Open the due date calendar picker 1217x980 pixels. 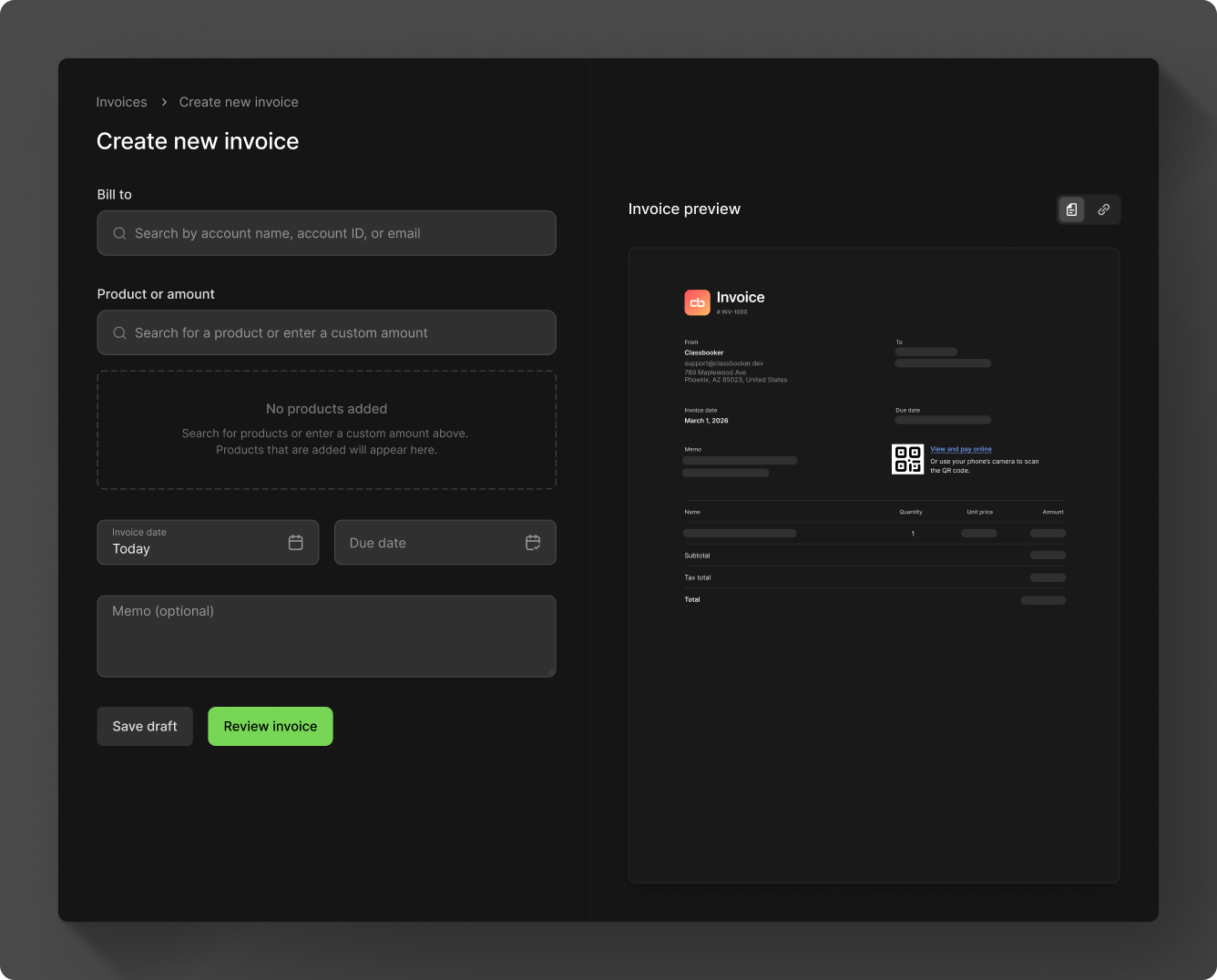coord(533,542)
